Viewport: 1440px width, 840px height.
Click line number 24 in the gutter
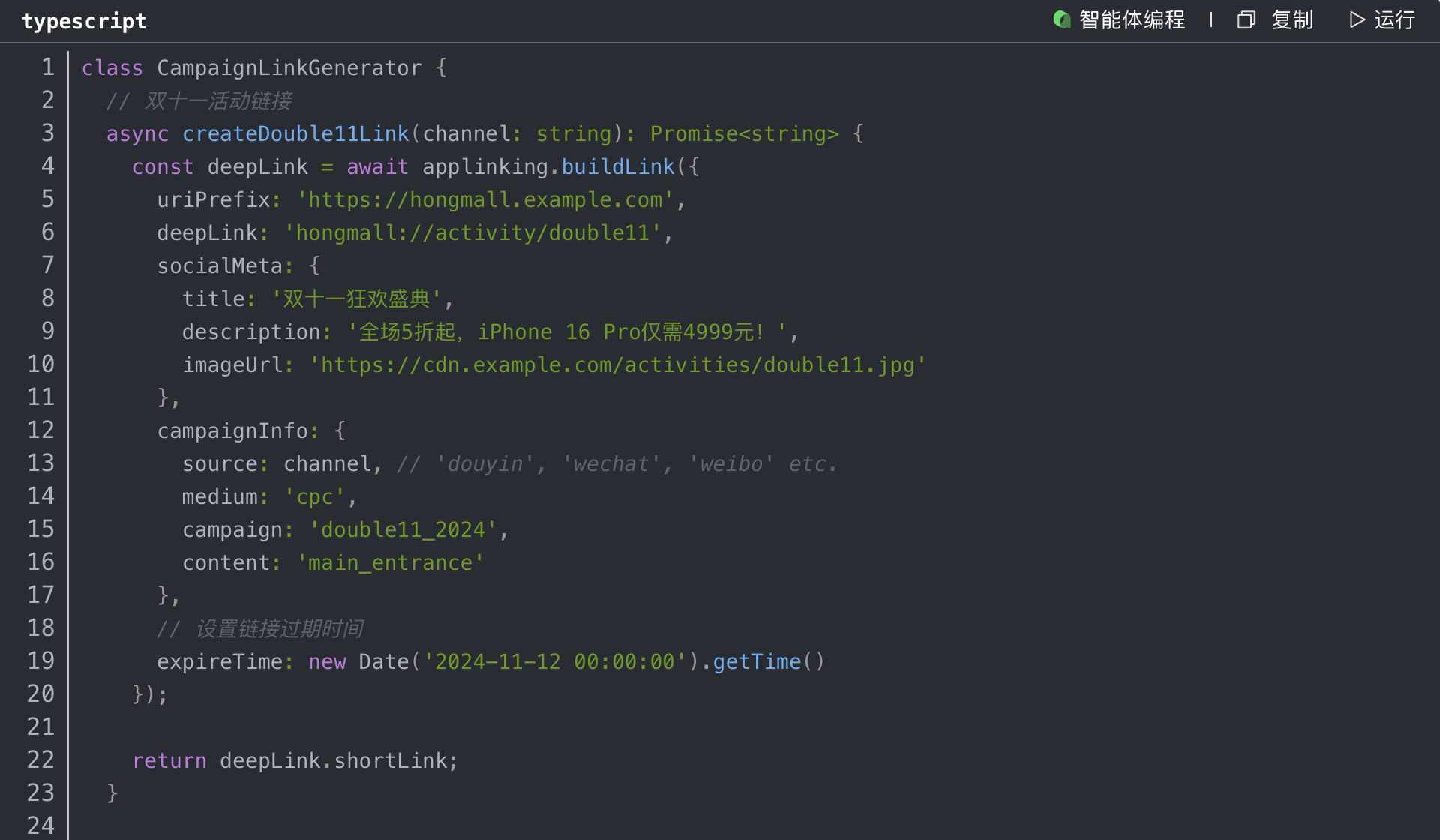[x=40, y=826]
